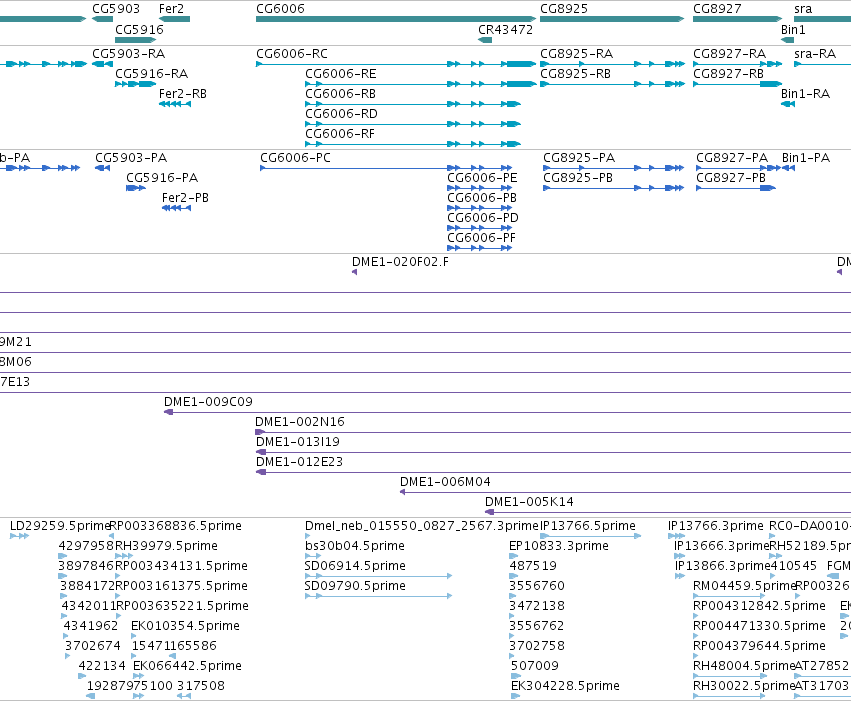Image resolution: width=851 pixels, height=701 pixels.
Task: Select the RM04459.5prime EST label
Action: [x=744, y=587]
